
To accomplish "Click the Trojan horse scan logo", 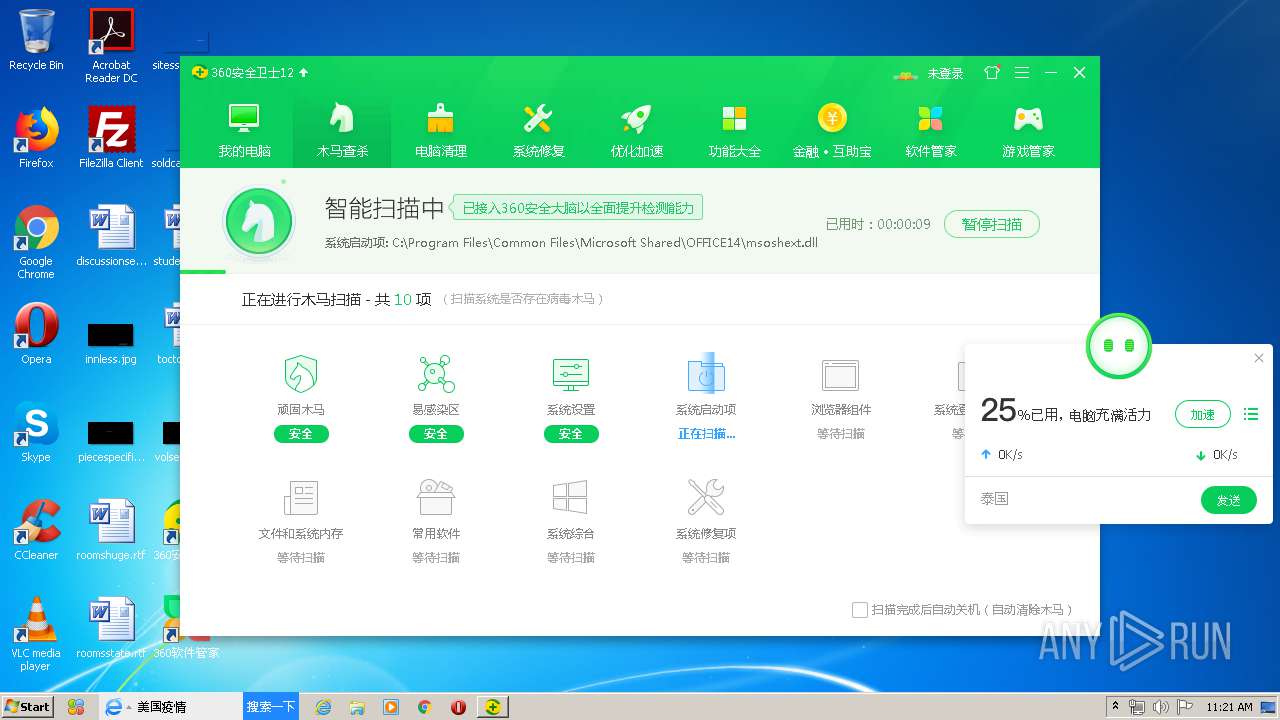I will coord(259,222).
